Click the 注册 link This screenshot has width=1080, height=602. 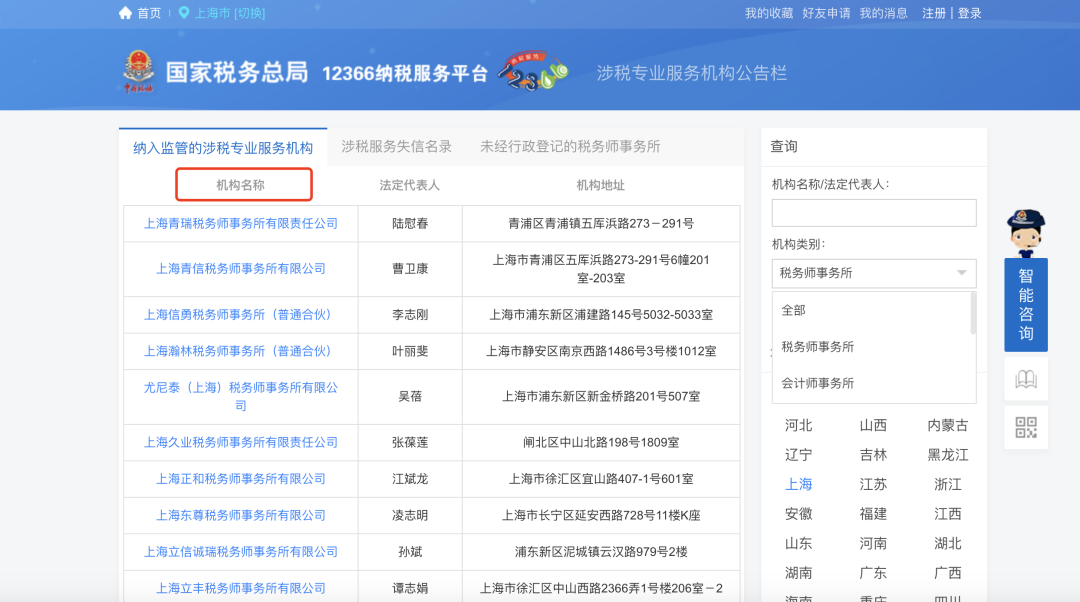933,13
